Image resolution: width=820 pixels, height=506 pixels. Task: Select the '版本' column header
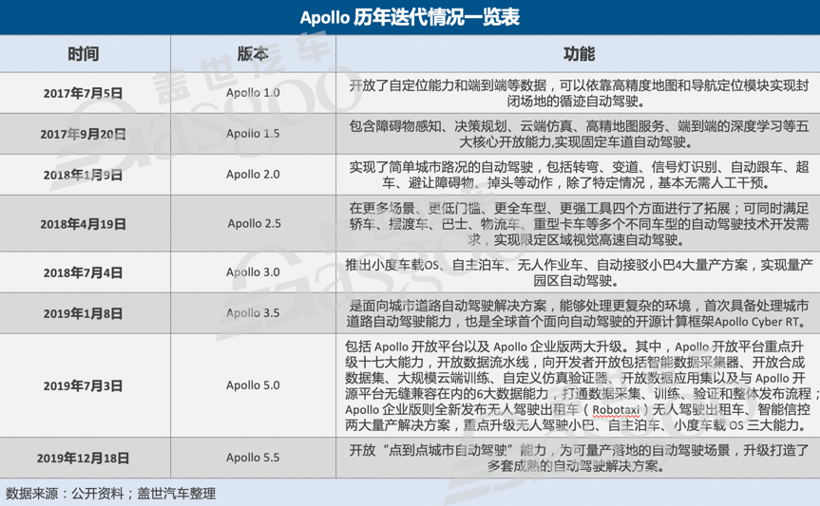pos(253,53)
